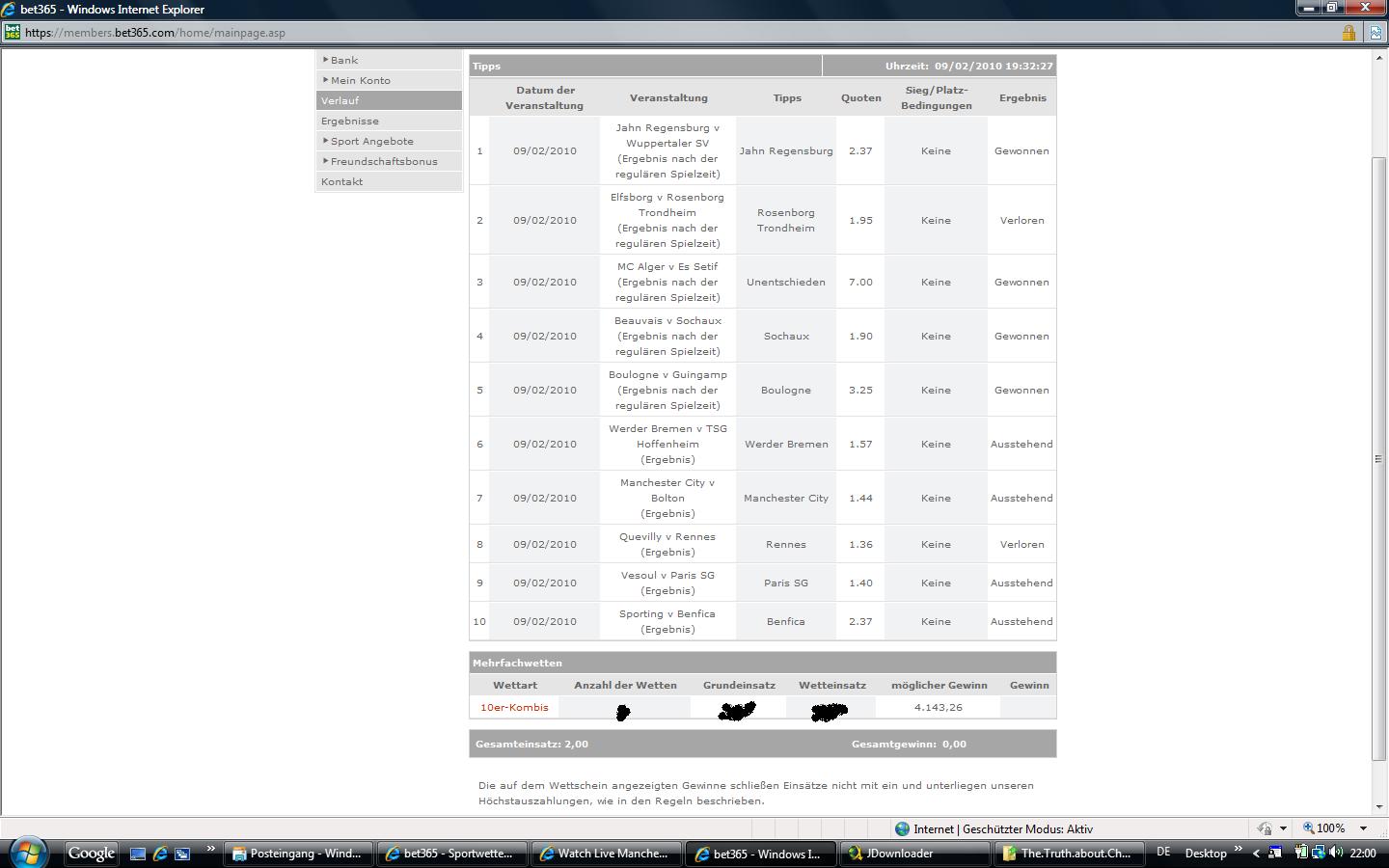Click the security lock icon in address bar

point(1348,33)
